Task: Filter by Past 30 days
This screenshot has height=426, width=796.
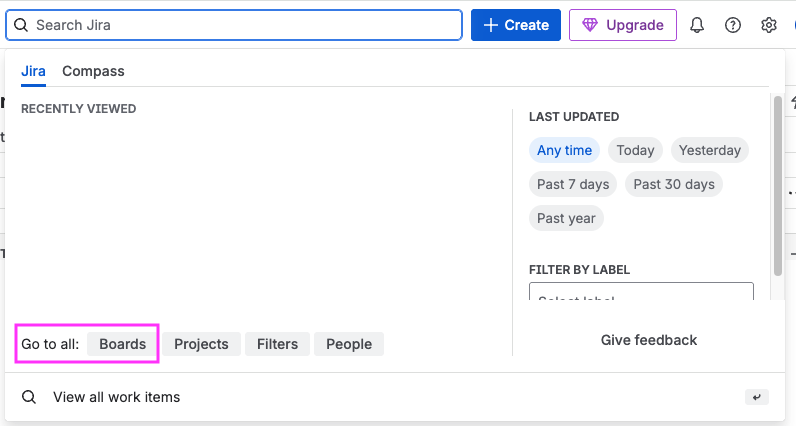Action: pyautogui.click(x=674, y=184)
